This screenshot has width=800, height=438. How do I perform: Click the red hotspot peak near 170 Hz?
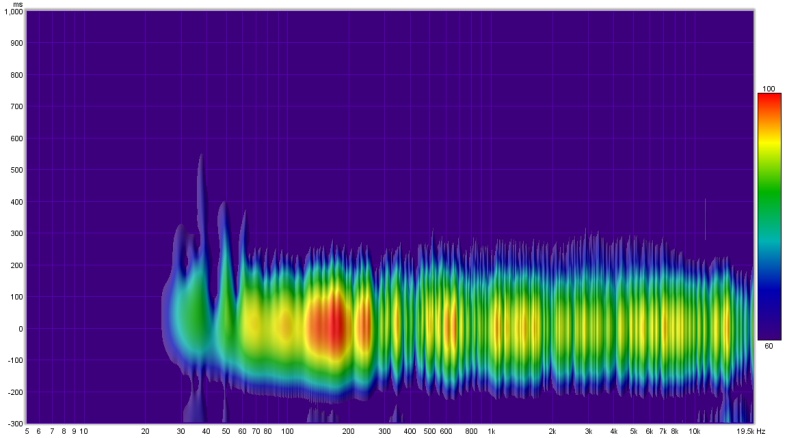click(334, 326)
